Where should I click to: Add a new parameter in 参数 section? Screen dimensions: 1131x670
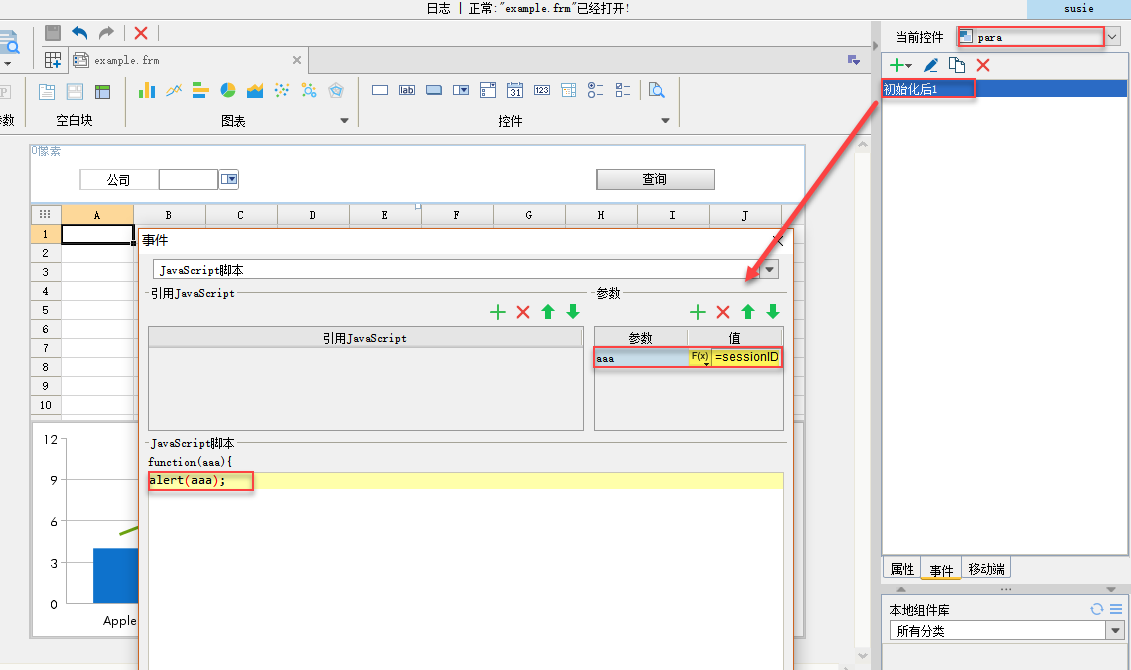click(697, 312)
